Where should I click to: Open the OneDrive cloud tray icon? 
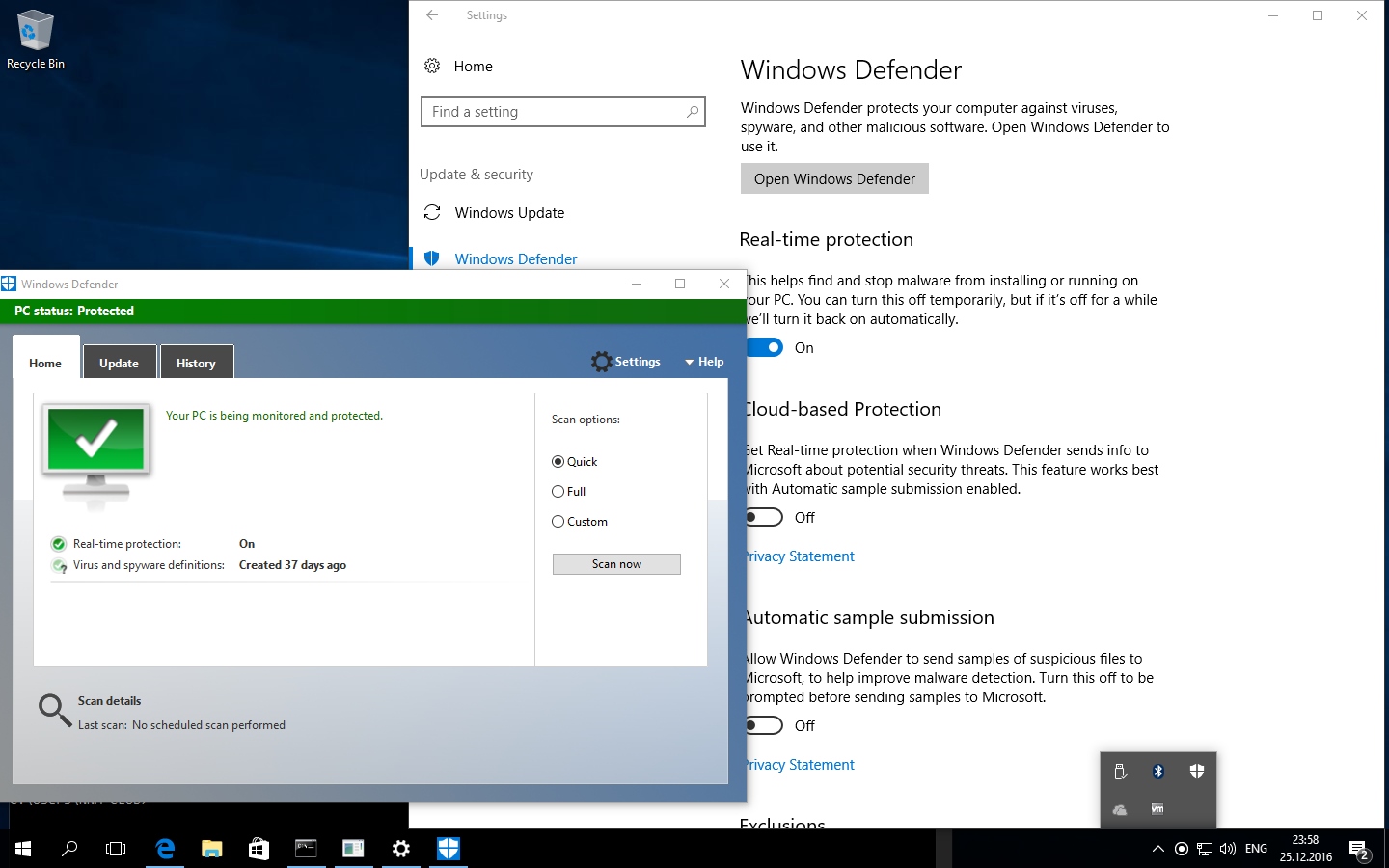[x=1120, y=809]
